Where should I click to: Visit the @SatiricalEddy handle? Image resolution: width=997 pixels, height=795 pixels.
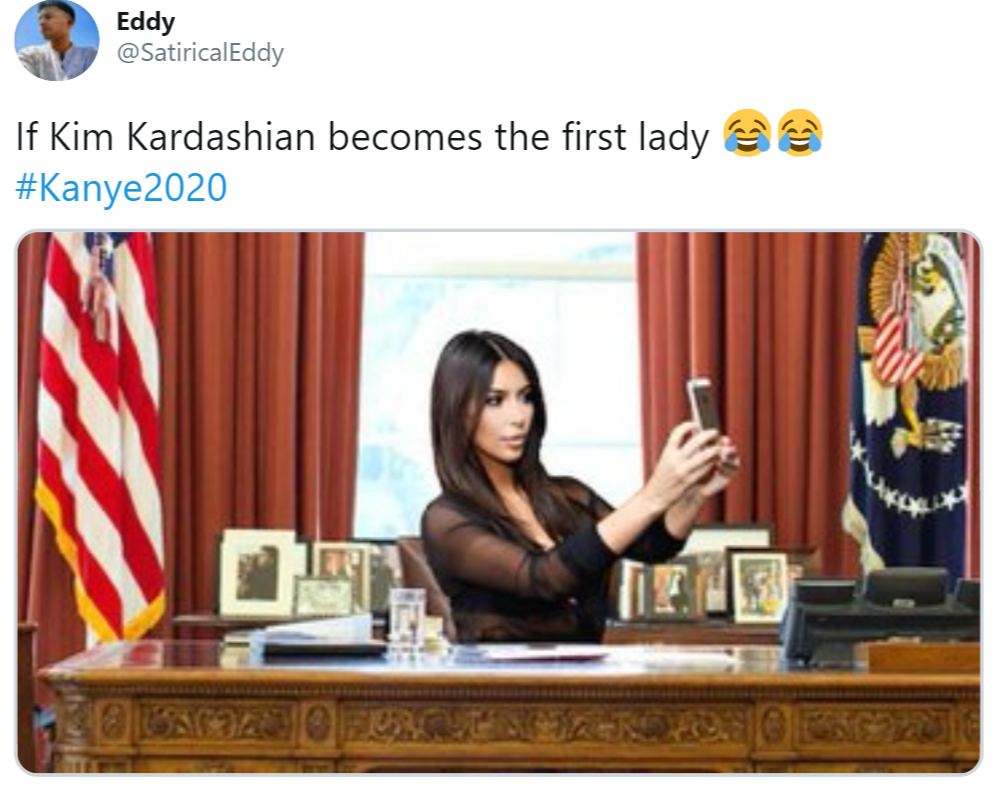[200, 52]
